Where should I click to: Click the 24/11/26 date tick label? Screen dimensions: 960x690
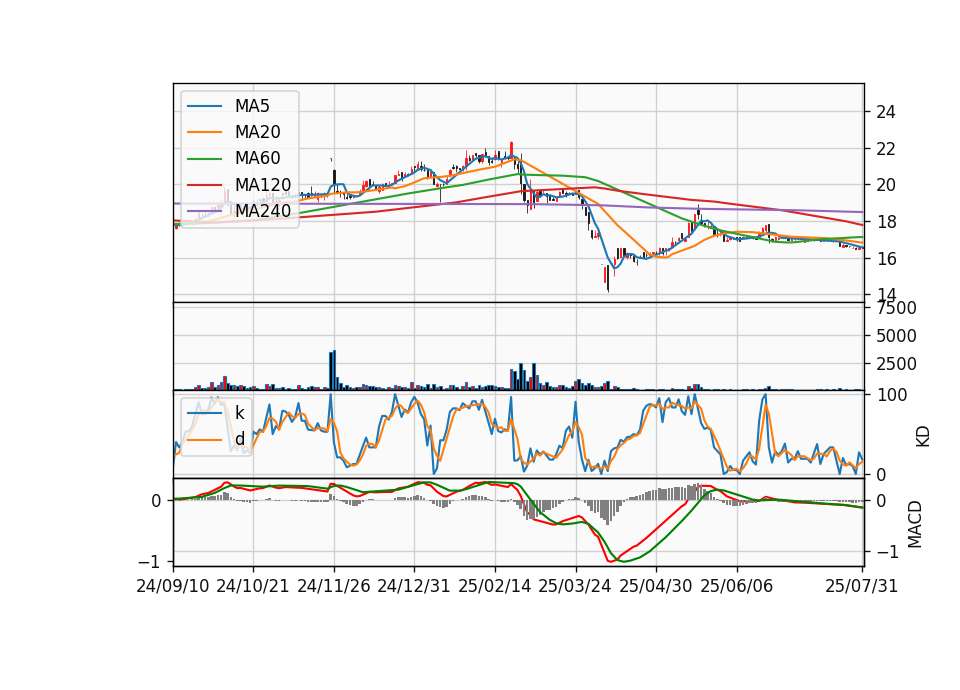click(x=334, y=586)
